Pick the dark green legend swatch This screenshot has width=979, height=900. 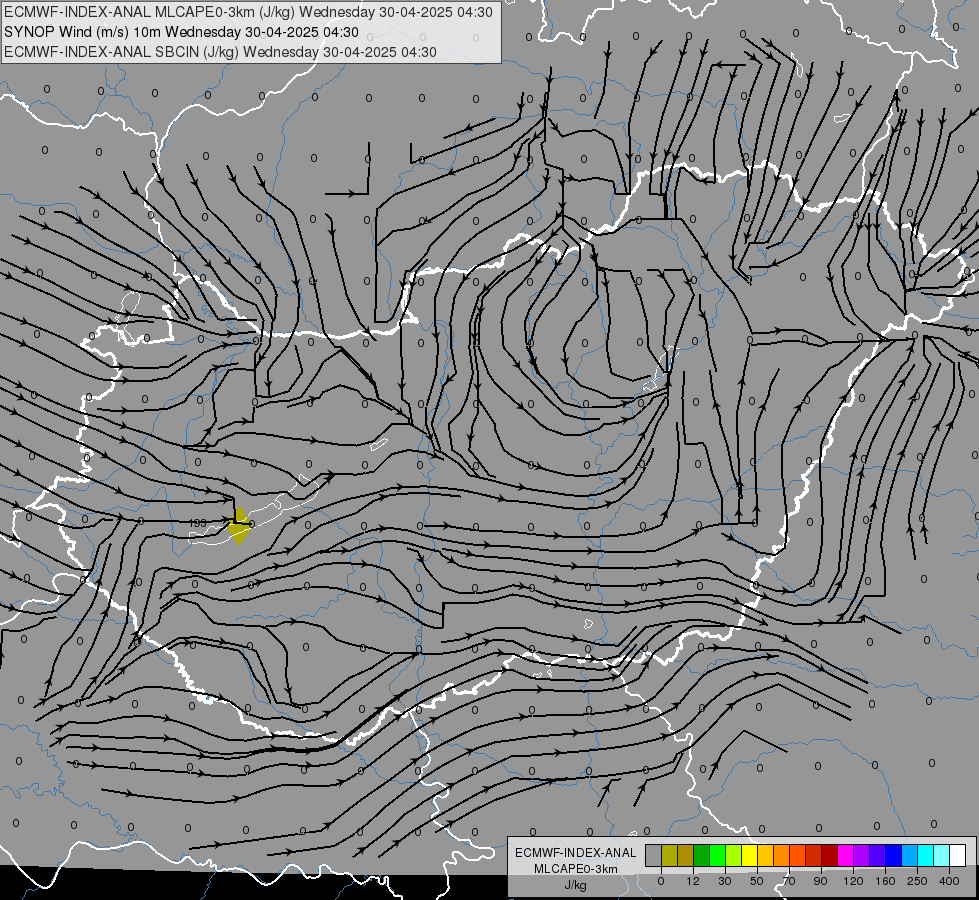tap(702, 856)
